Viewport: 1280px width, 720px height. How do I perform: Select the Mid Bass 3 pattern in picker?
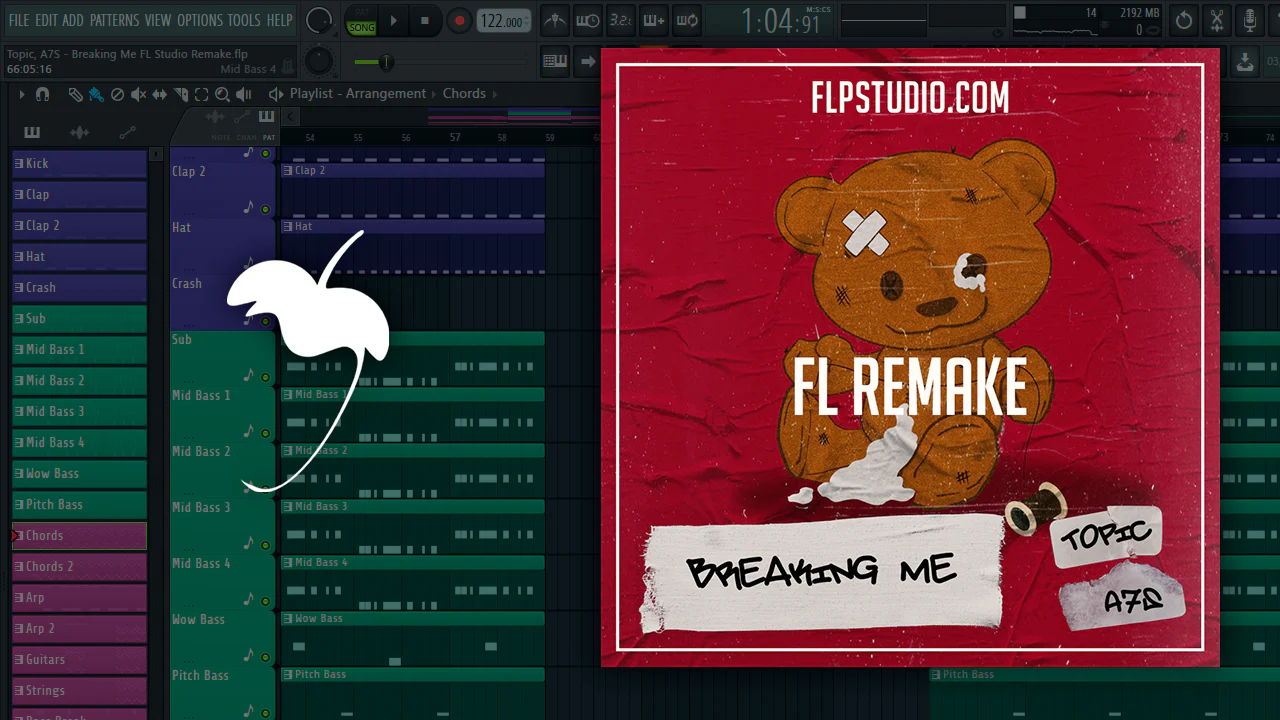click(79, 412)
